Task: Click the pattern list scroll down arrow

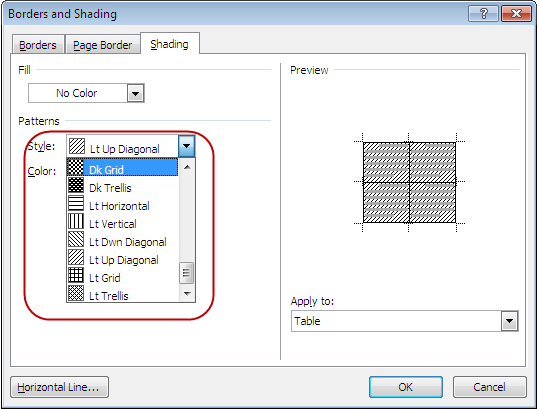Action: tap(187, 293)
